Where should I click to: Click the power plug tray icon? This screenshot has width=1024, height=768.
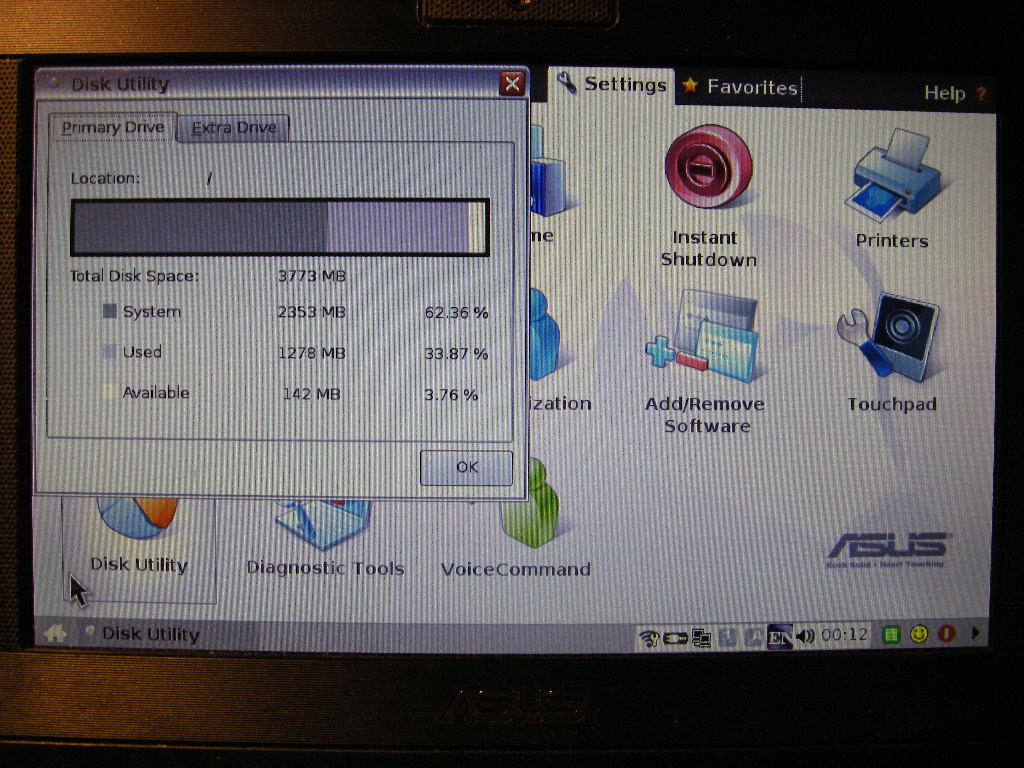coord(675,637)
